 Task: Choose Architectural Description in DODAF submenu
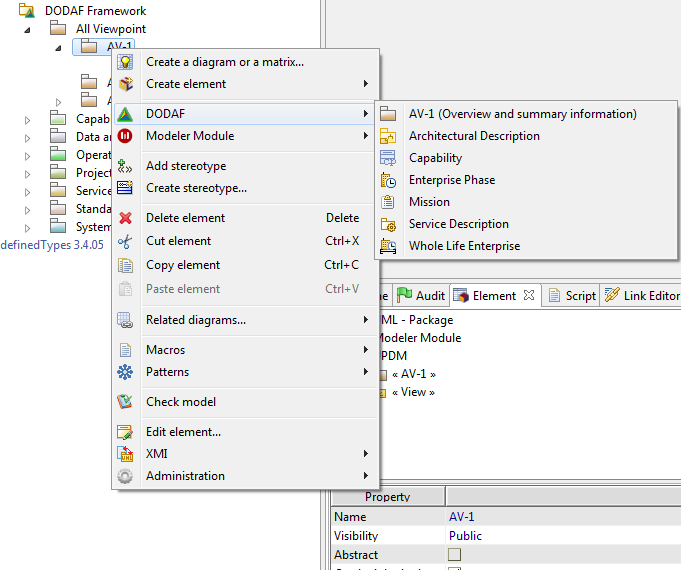point(526,136)
